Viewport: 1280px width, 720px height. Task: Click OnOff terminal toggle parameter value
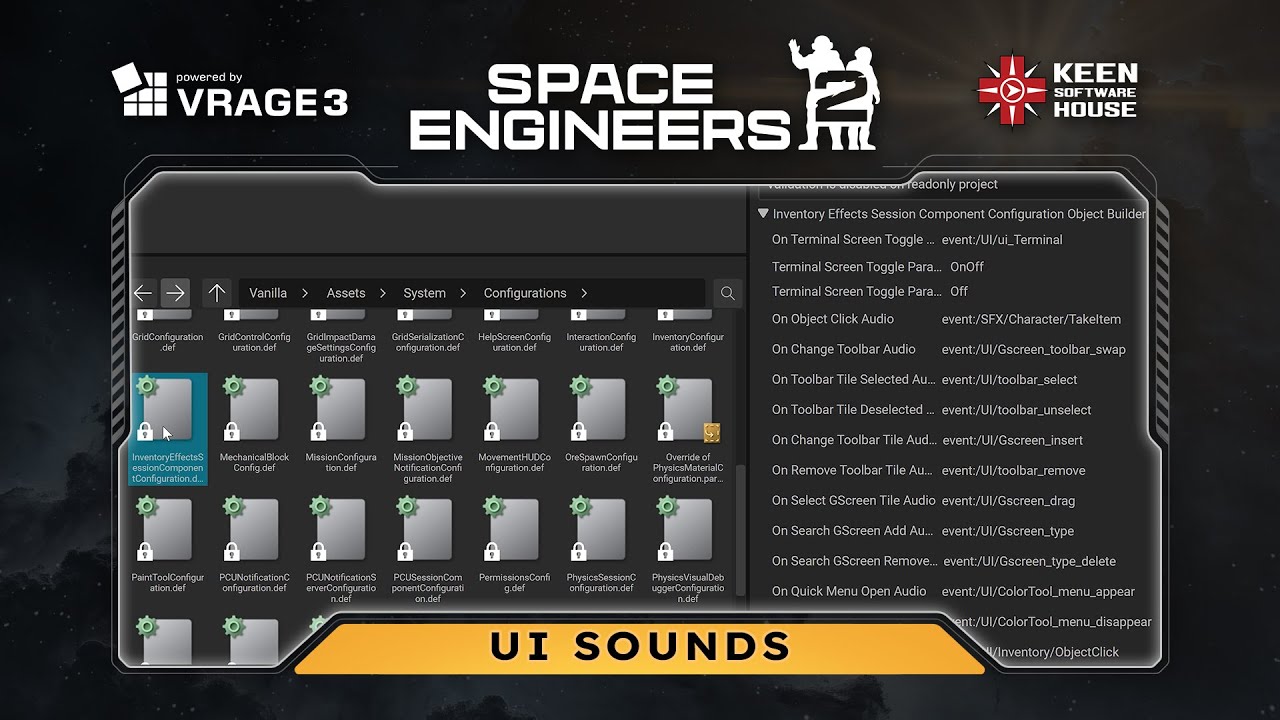point(967,267)
